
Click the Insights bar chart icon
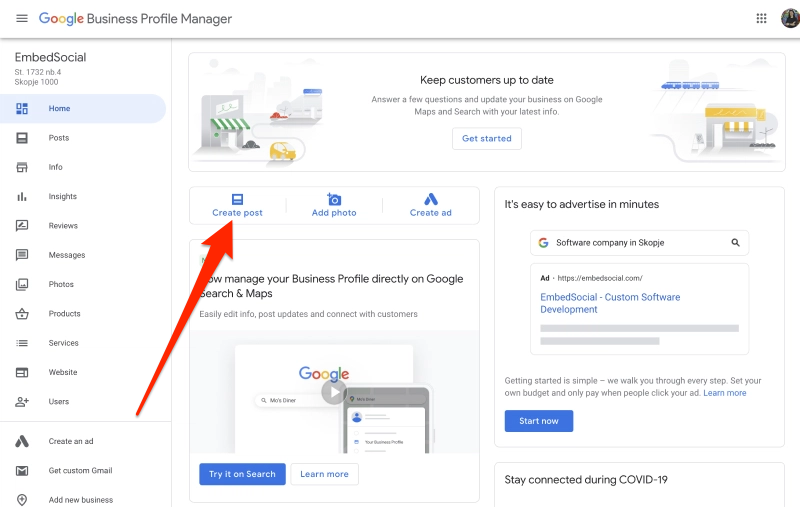pos(22,196)
